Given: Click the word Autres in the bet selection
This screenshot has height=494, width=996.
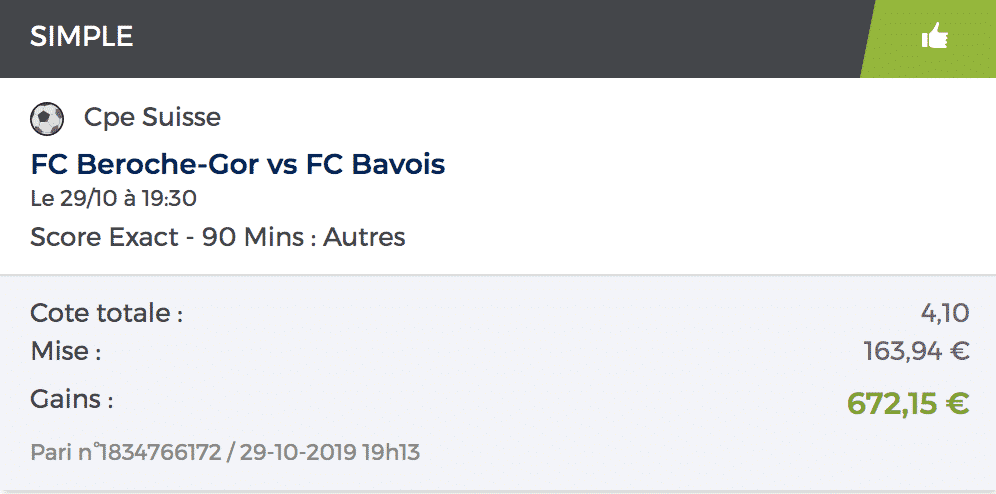Looking at the screenshot, I should tap(365, 237).
